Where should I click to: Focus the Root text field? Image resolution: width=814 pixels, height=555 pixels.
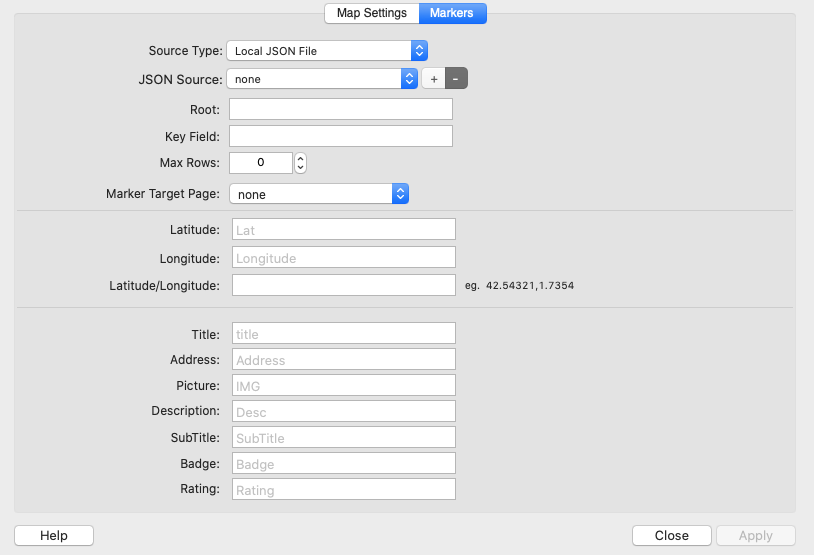pyautogui.click(x=340, y=109)
